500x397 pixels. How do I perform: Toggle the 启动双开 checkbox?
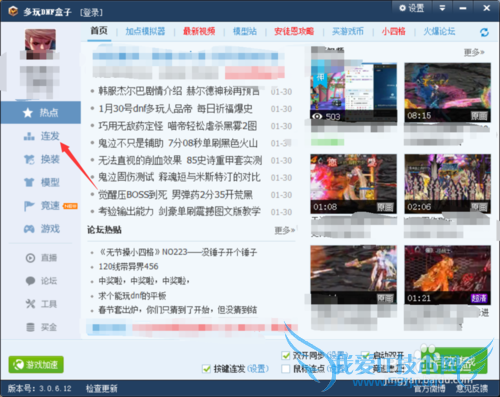coord(366,356)
